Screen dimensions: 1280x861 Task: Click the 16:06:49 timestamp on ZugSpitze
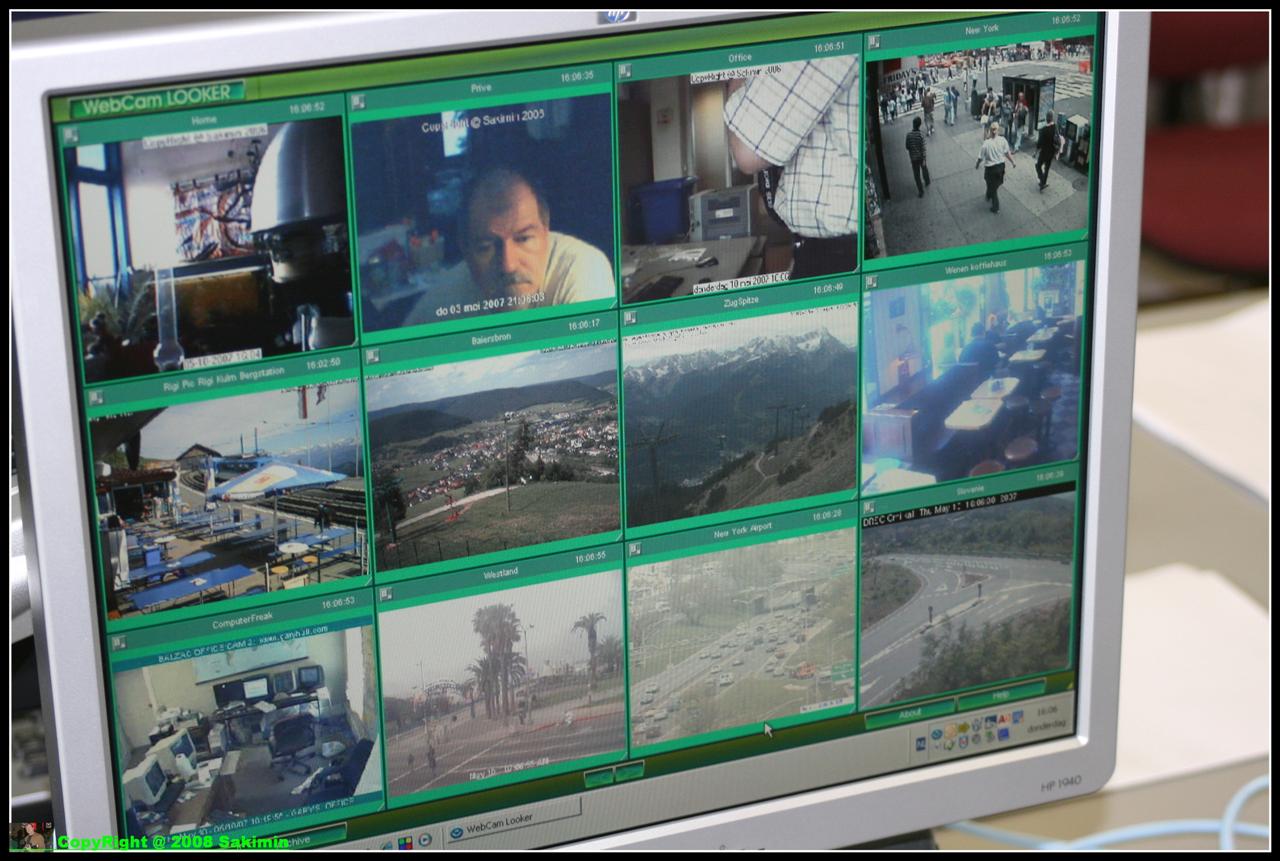pyautogui.click(x=827, y=288)
